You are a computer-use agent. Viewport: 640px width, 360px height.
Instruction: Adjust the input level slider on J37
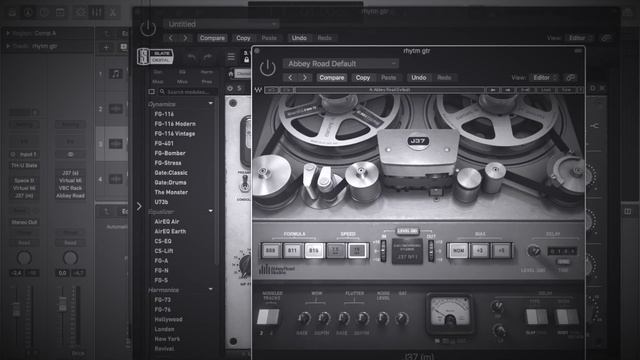383,250
